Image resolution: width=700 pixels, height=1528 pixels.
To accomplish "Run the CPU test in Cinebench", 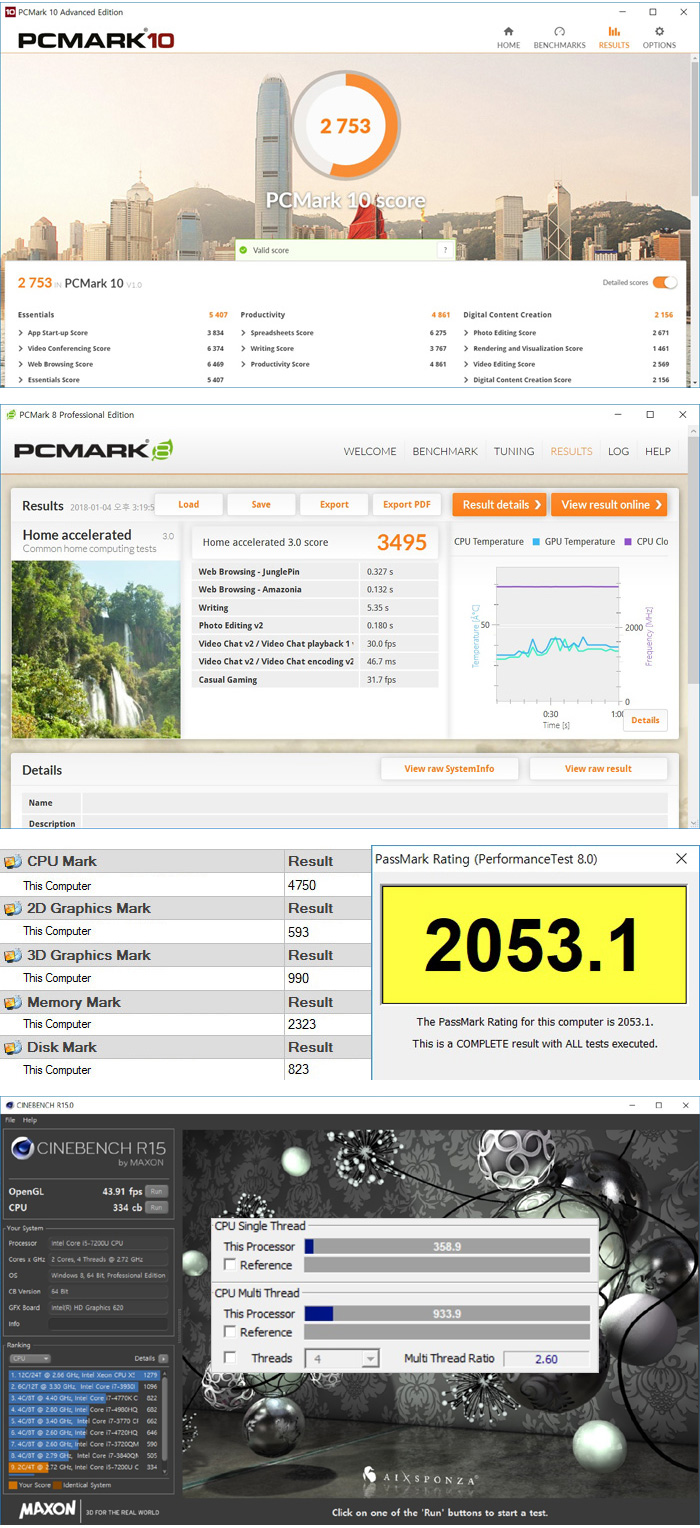I will click(x=156, y=1208).
